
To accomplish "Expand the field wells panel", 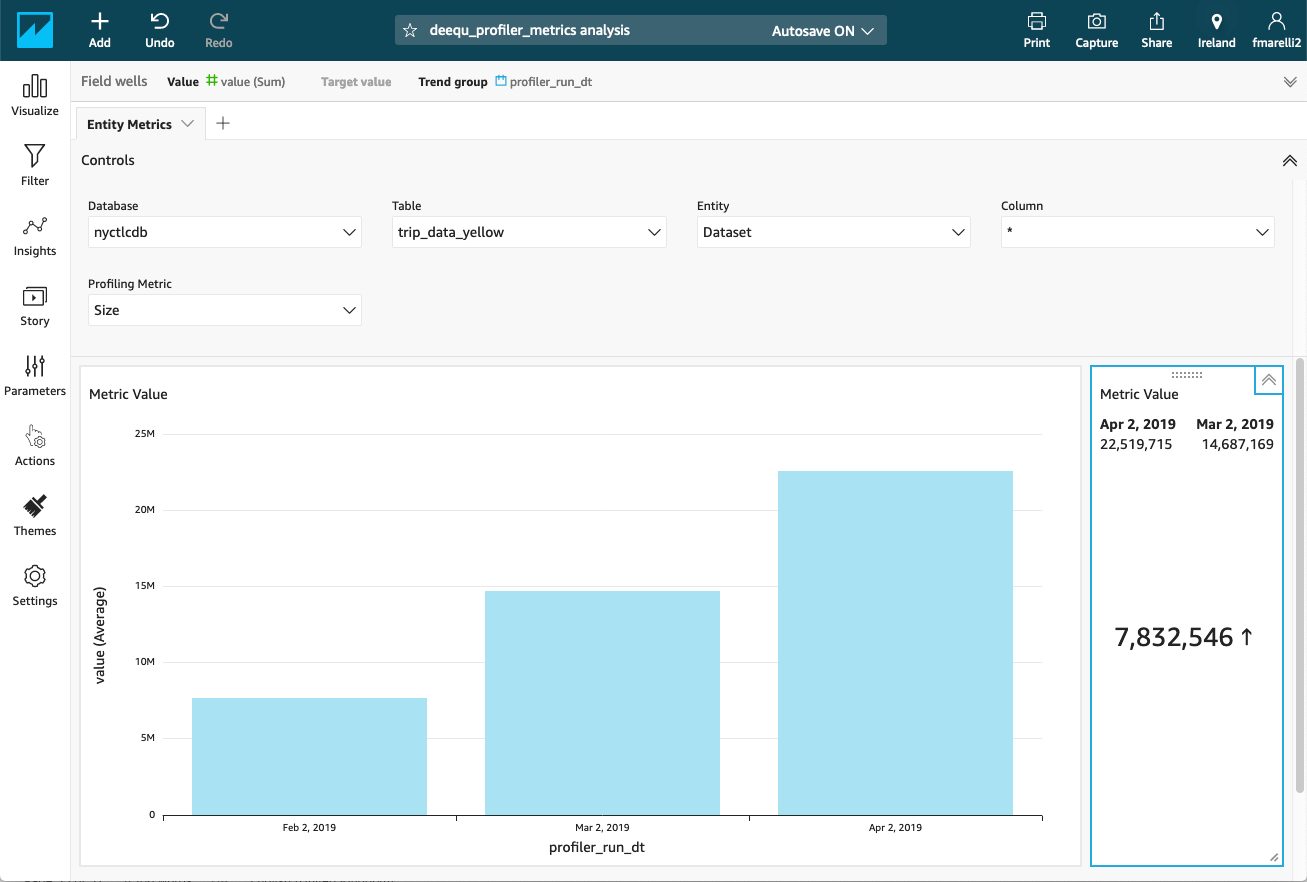I will tap(1290, 82).
